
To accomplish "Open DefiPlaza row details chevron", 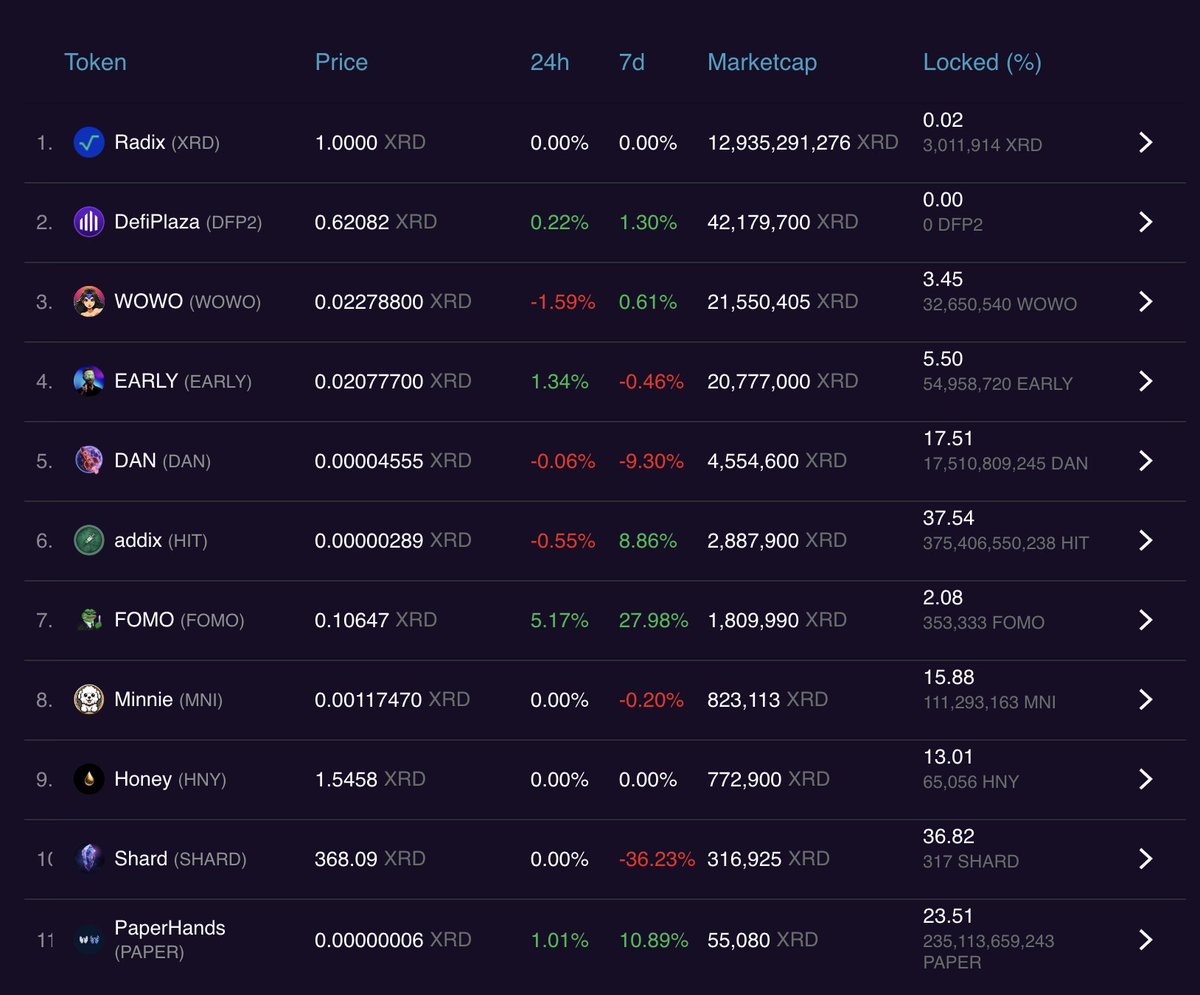I will (x=1146, y=222).
